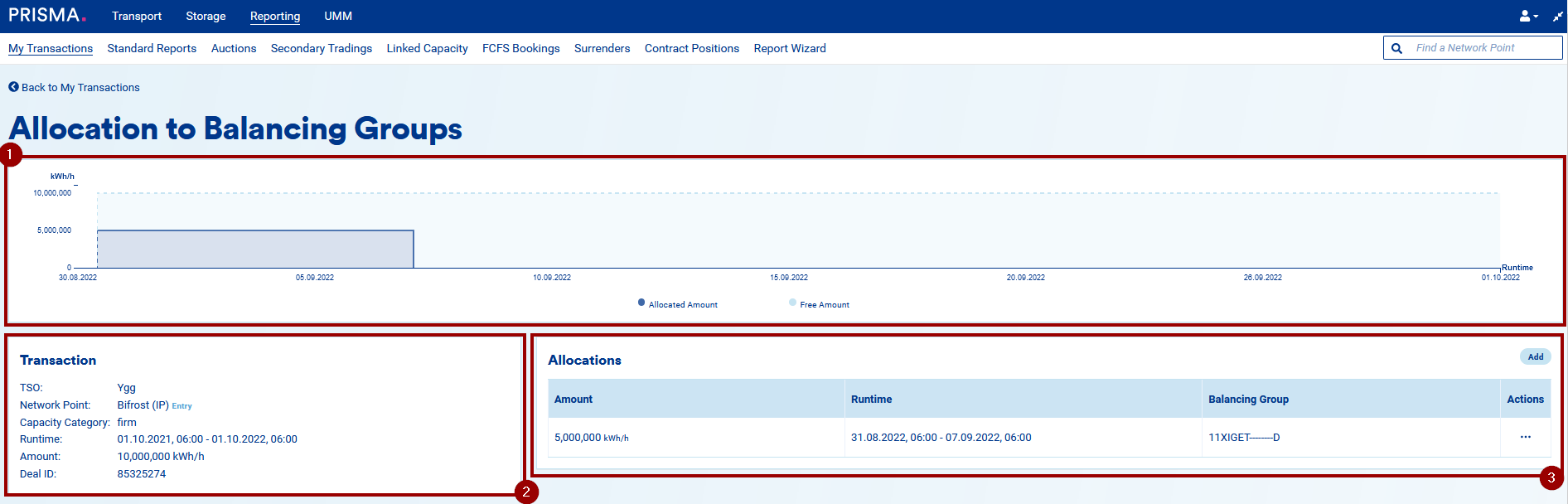Image resolution: width=1568 pixels, height=504 pixels.
Task: Switch to Standard Reports tab
Action: coord(152,48)
